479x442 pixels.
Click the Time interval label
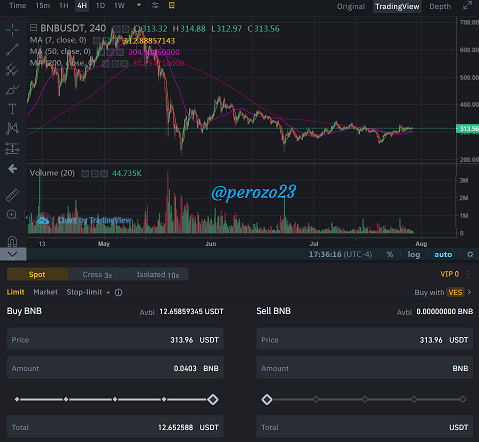point(18,6)
